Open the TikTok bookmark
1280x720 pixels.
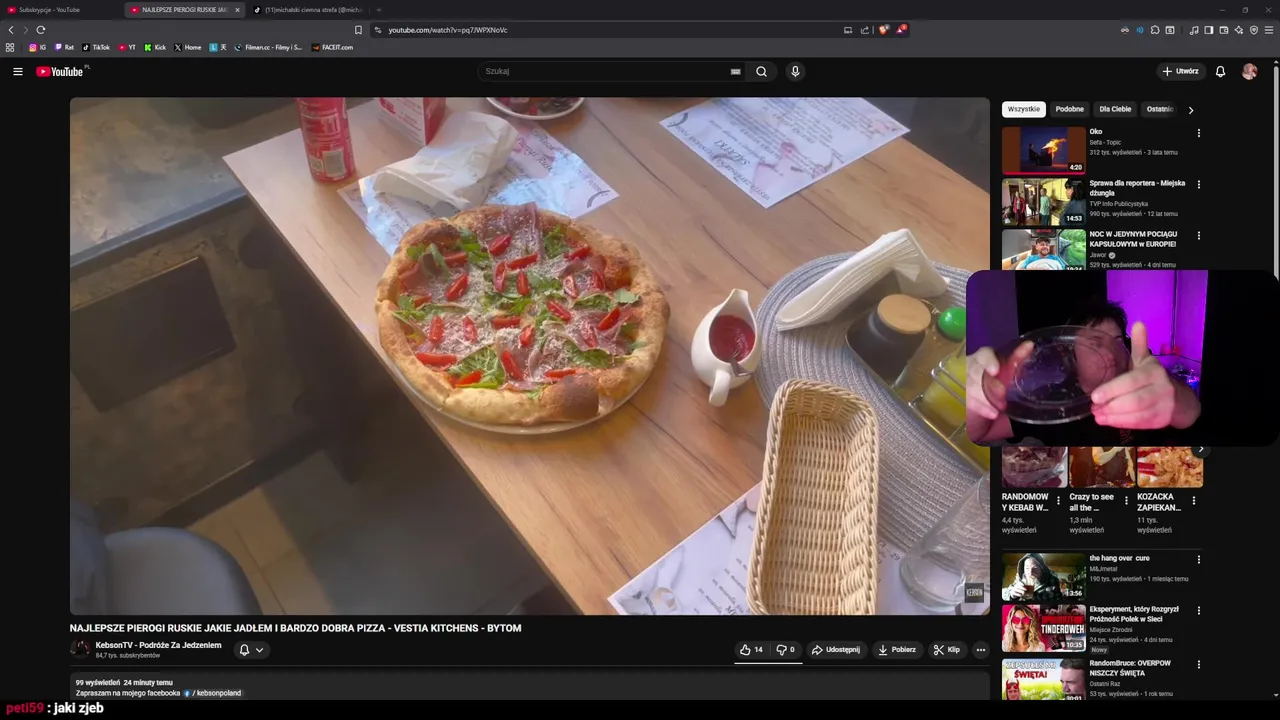point(96,47)
